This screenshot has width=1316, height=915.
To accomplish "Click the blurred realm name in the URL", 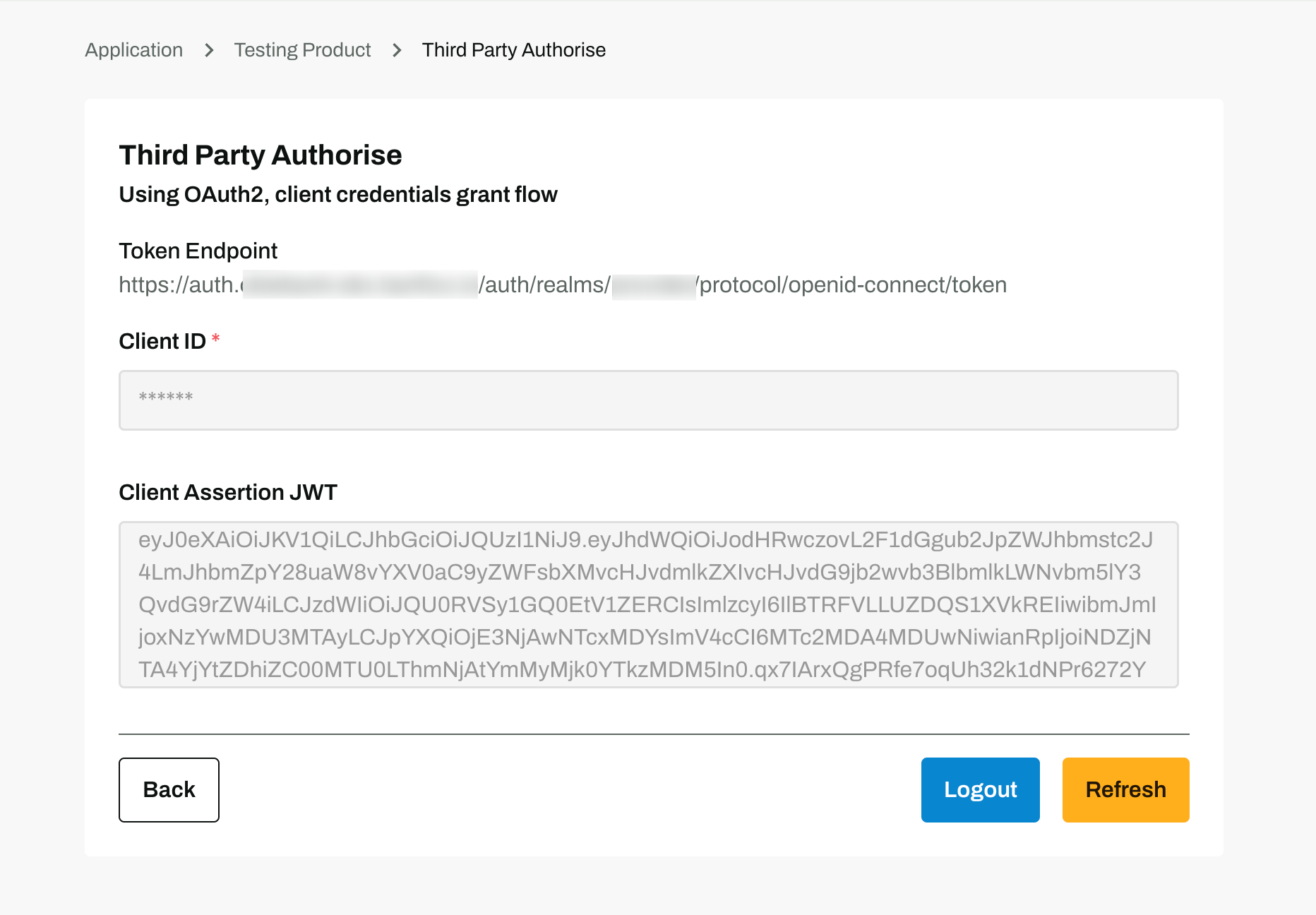I will (x=654, y=286).
